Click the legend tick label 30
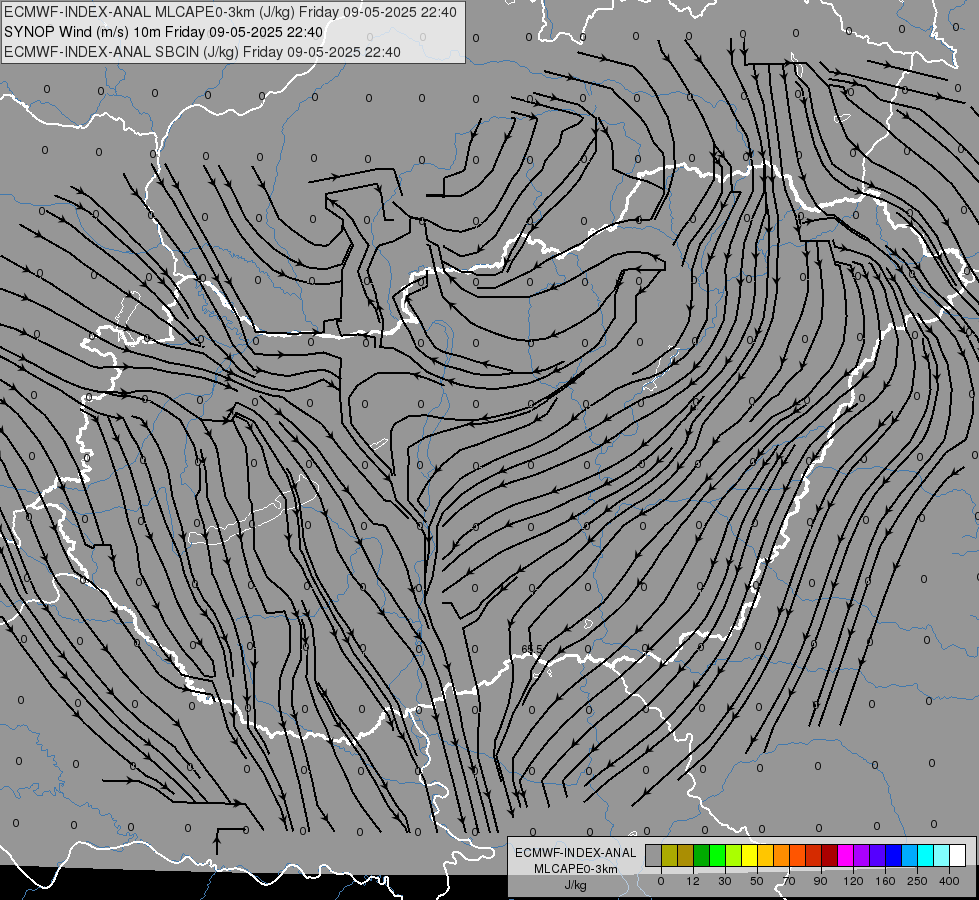The height and width of the screenshot is (900, 979). tap(724, 881)
